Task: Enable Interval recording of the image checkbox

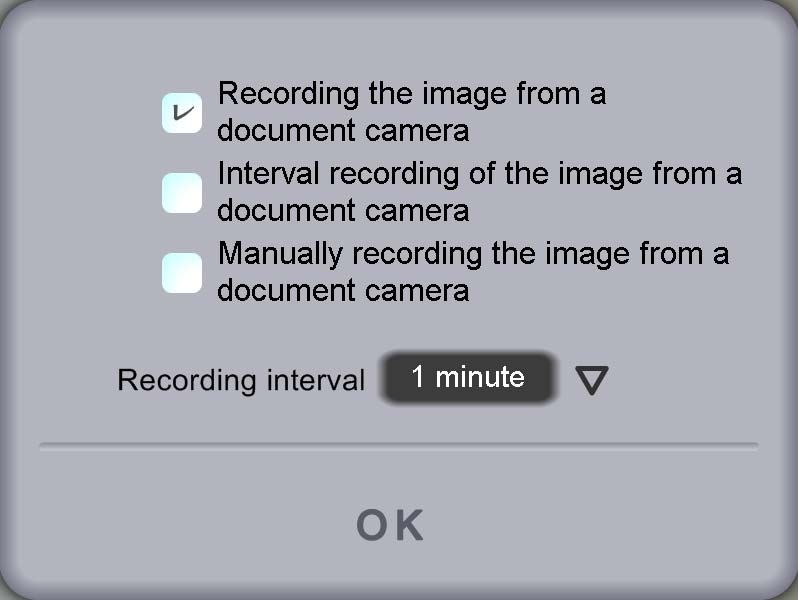Action: (182, 193)
